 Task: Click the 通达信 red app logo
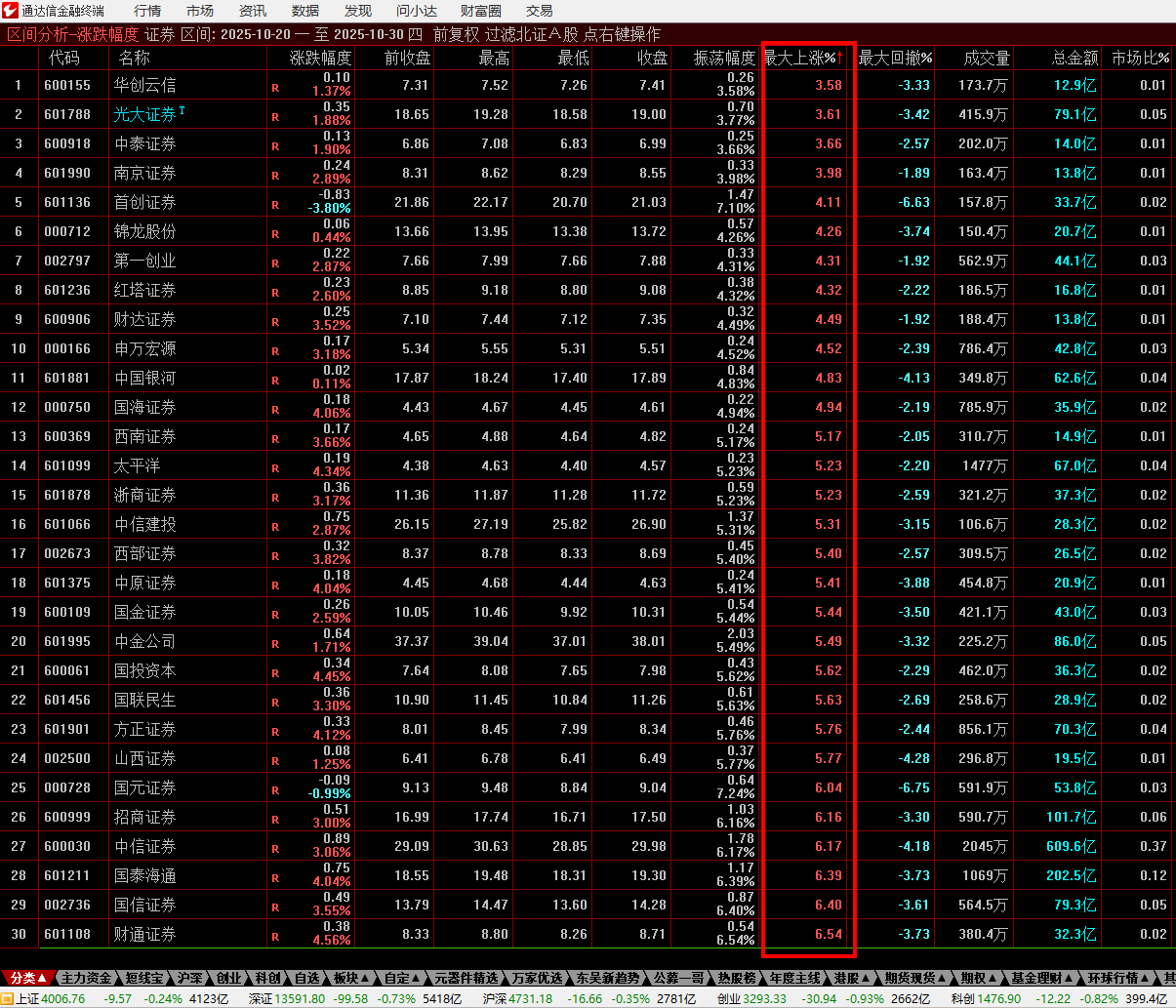(x=10, y=10)
